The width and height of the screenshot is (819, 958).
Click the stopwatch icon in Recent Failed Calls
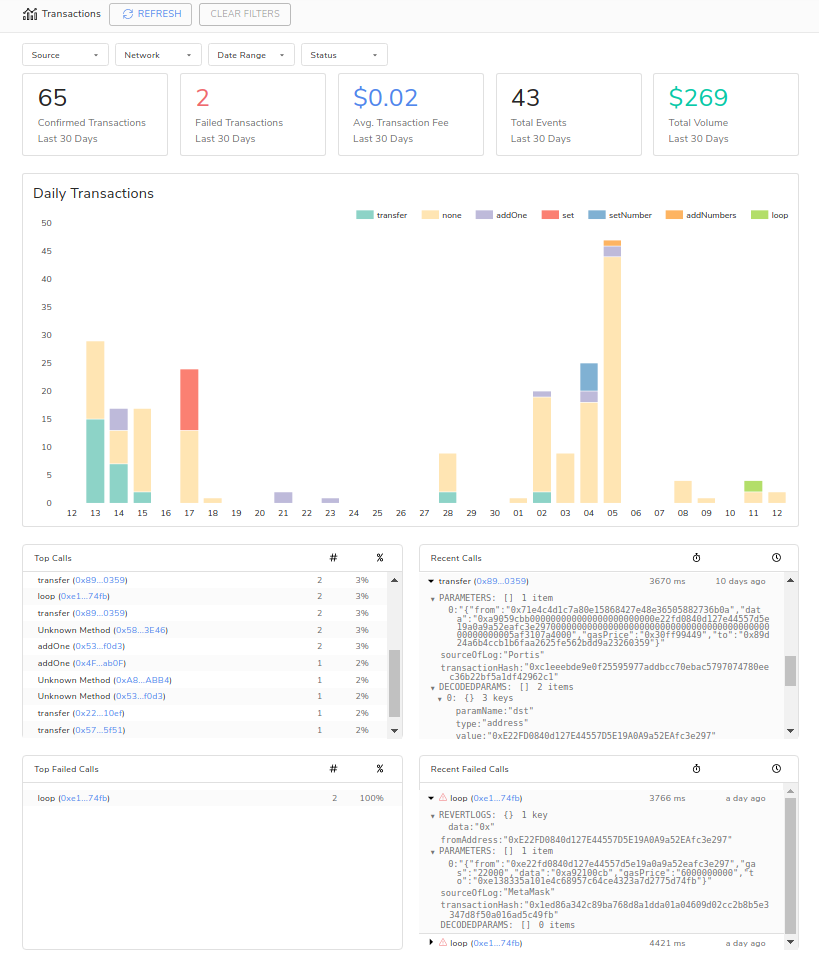[x=696, y=769]
